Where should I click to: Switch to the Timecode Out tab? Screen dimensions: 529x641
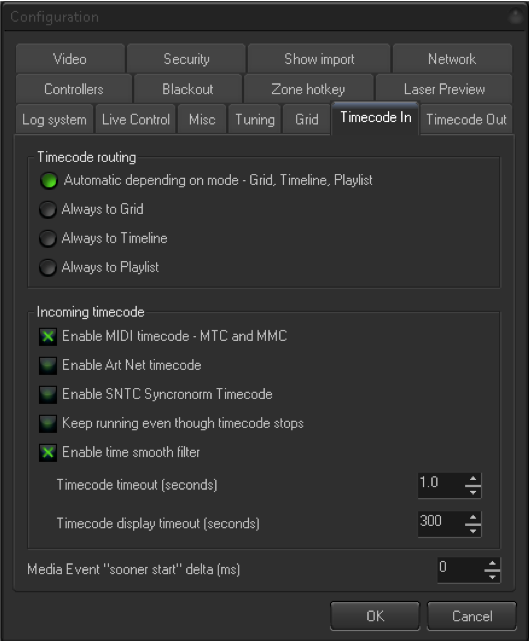pyautogui.click(x=466, y=120)
